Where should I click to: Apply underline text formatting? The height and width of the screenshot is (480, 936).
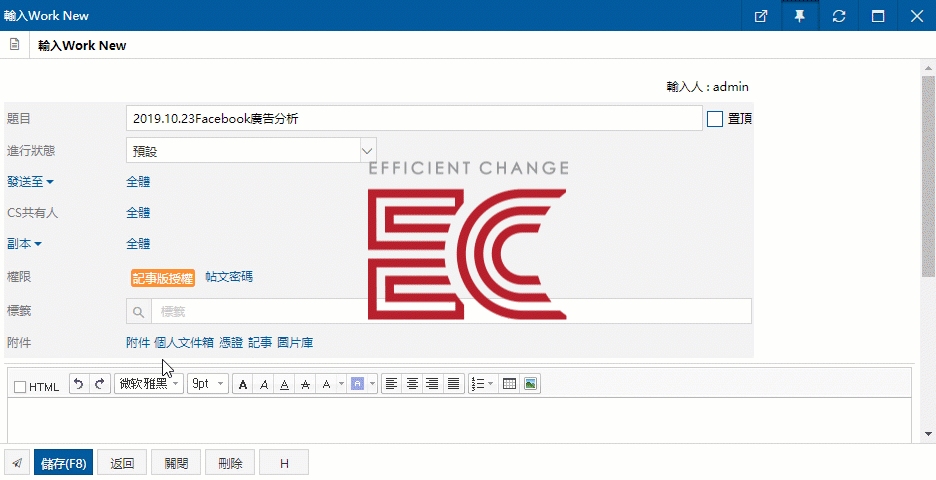(x=284, y=384)
